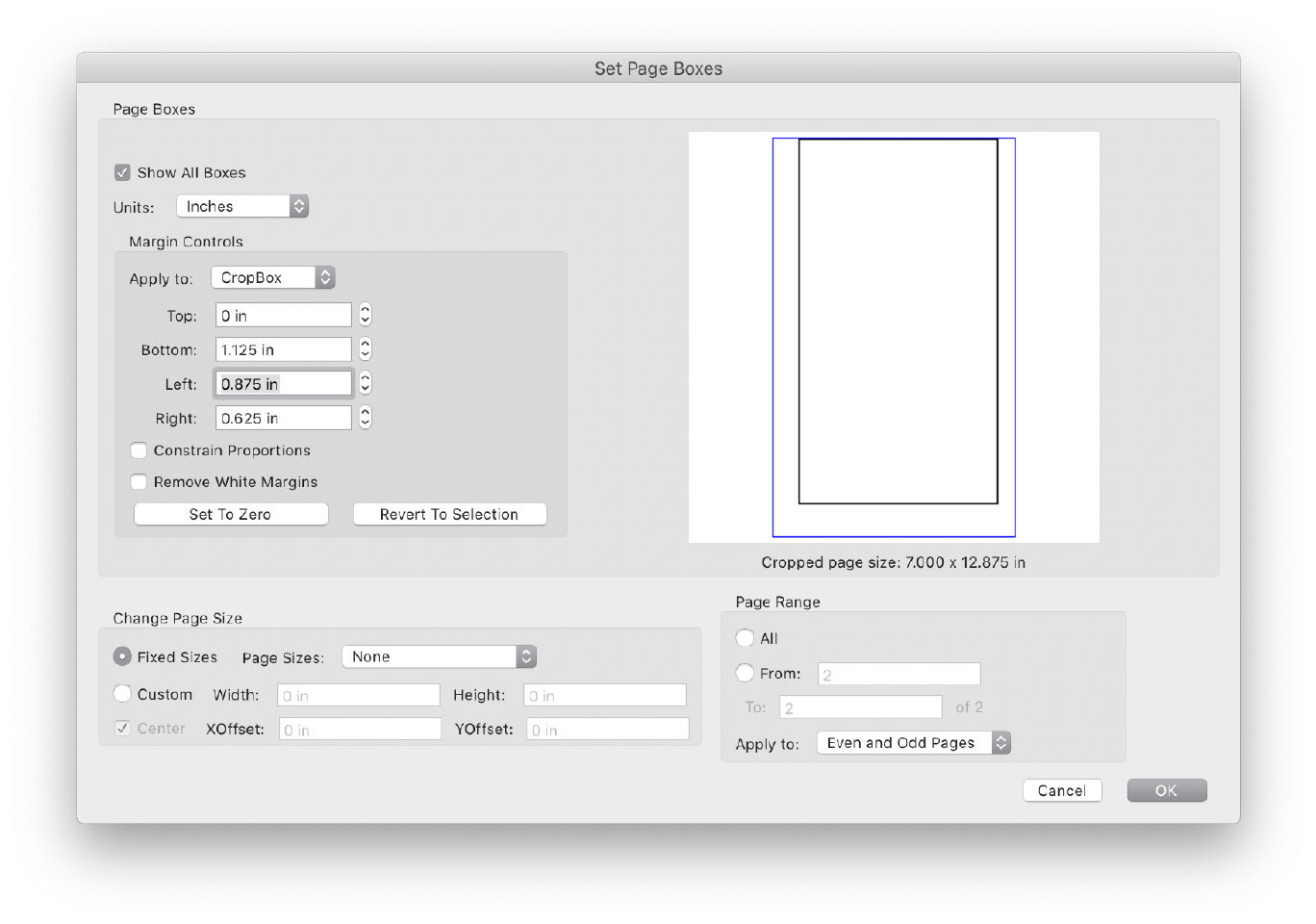This screenshot has width=1316, height=924.
Task: Open the Page Sizes dropdown showing None
Action: click(439, 656)
